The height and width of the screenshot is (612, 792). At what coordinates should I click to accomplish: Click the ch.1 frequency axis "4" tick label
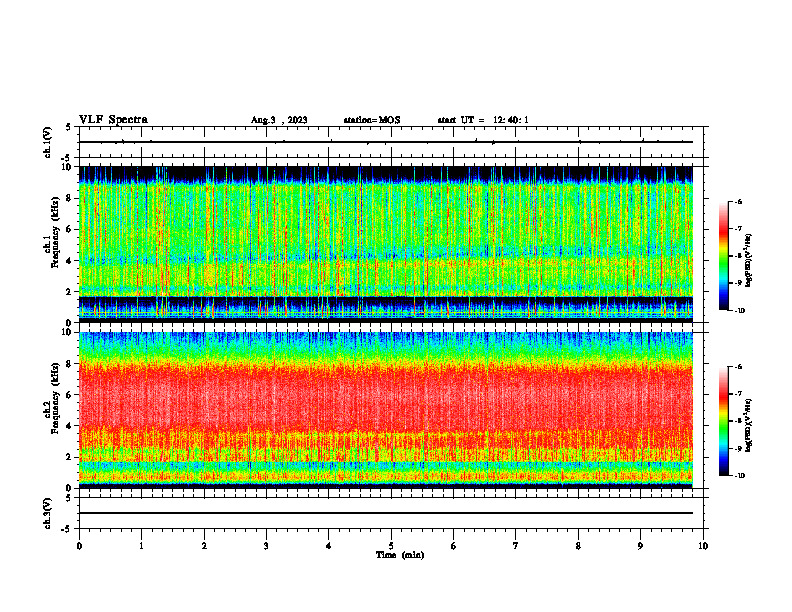pyautogui.click(x=69, y=261)
